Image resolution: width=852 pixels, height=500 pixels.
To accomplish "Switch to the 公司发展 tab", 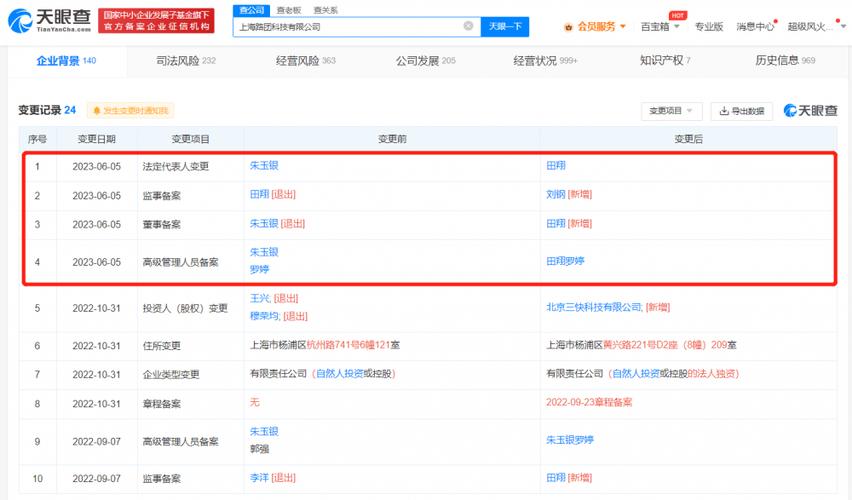I will point(425,61).
